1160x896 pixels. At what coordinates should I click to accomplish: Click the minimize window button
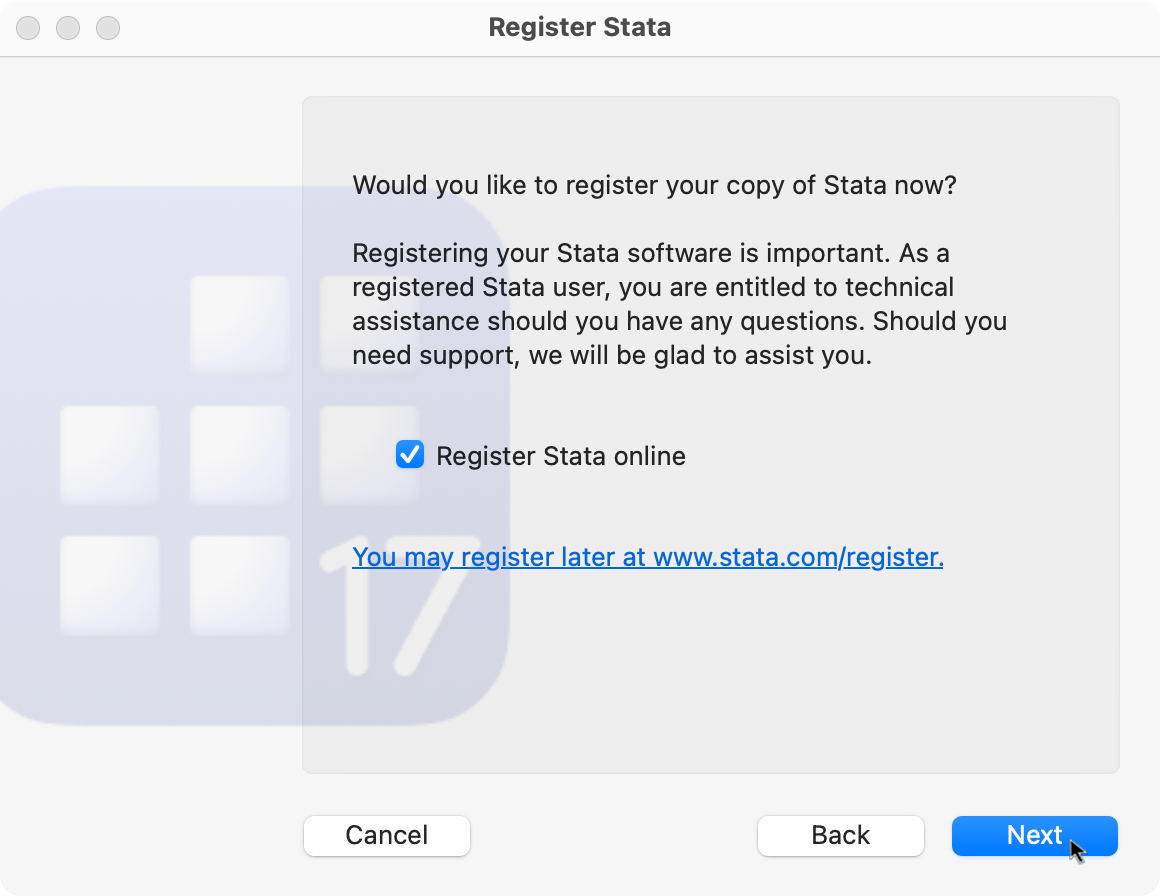pyautogui.click(x=68, y=28)
